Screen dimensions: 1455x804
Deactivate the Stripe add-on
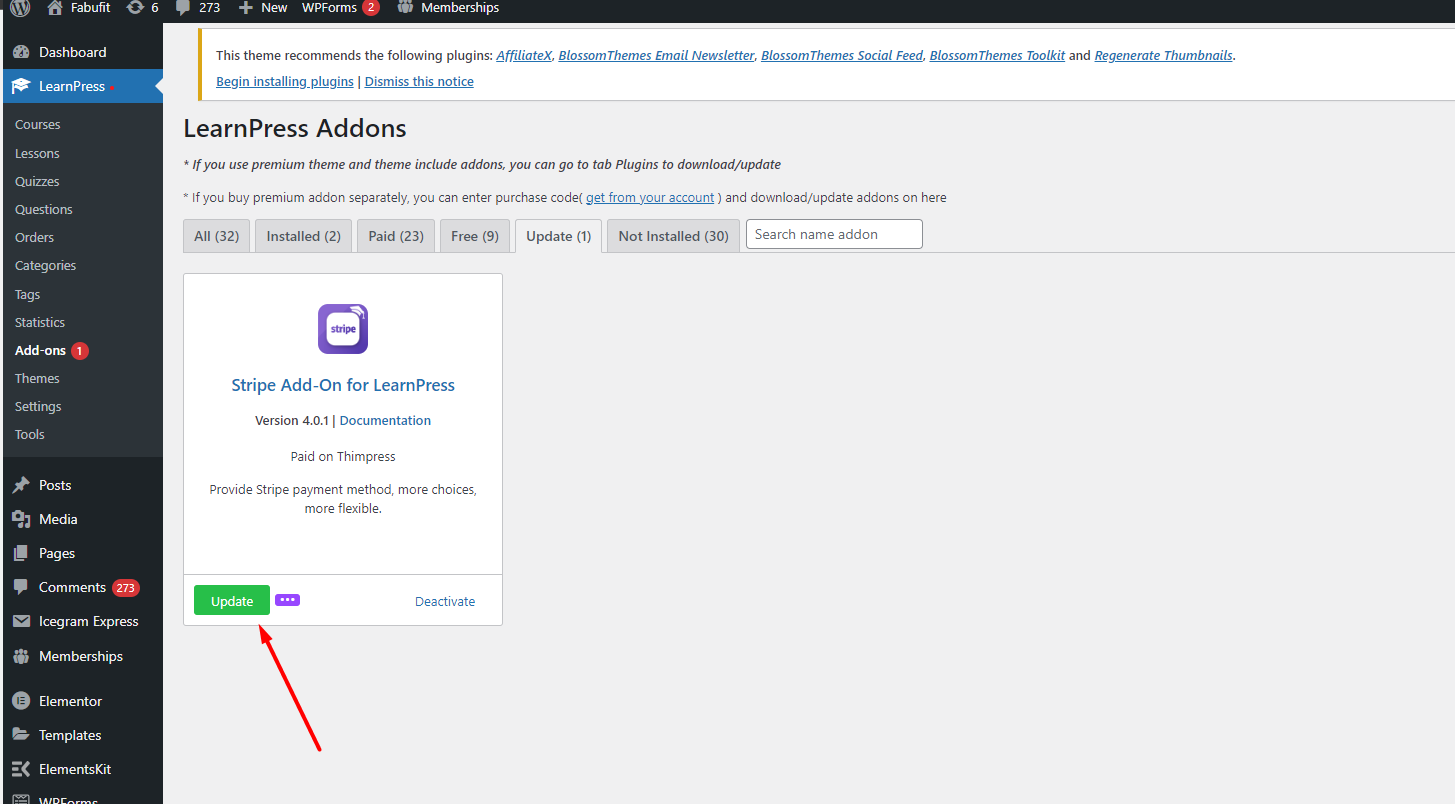click(445, 601)
